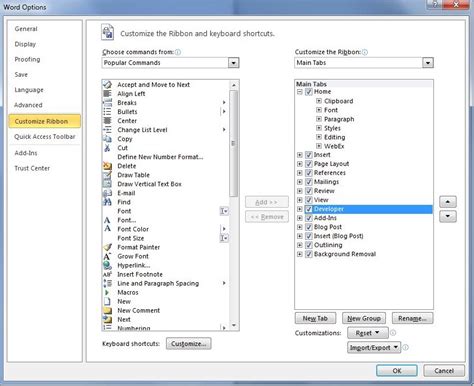474x386 pixels.
Task: Move Developer tab down with arrow button
Action: pyautogui.click(x=448, y=216)
